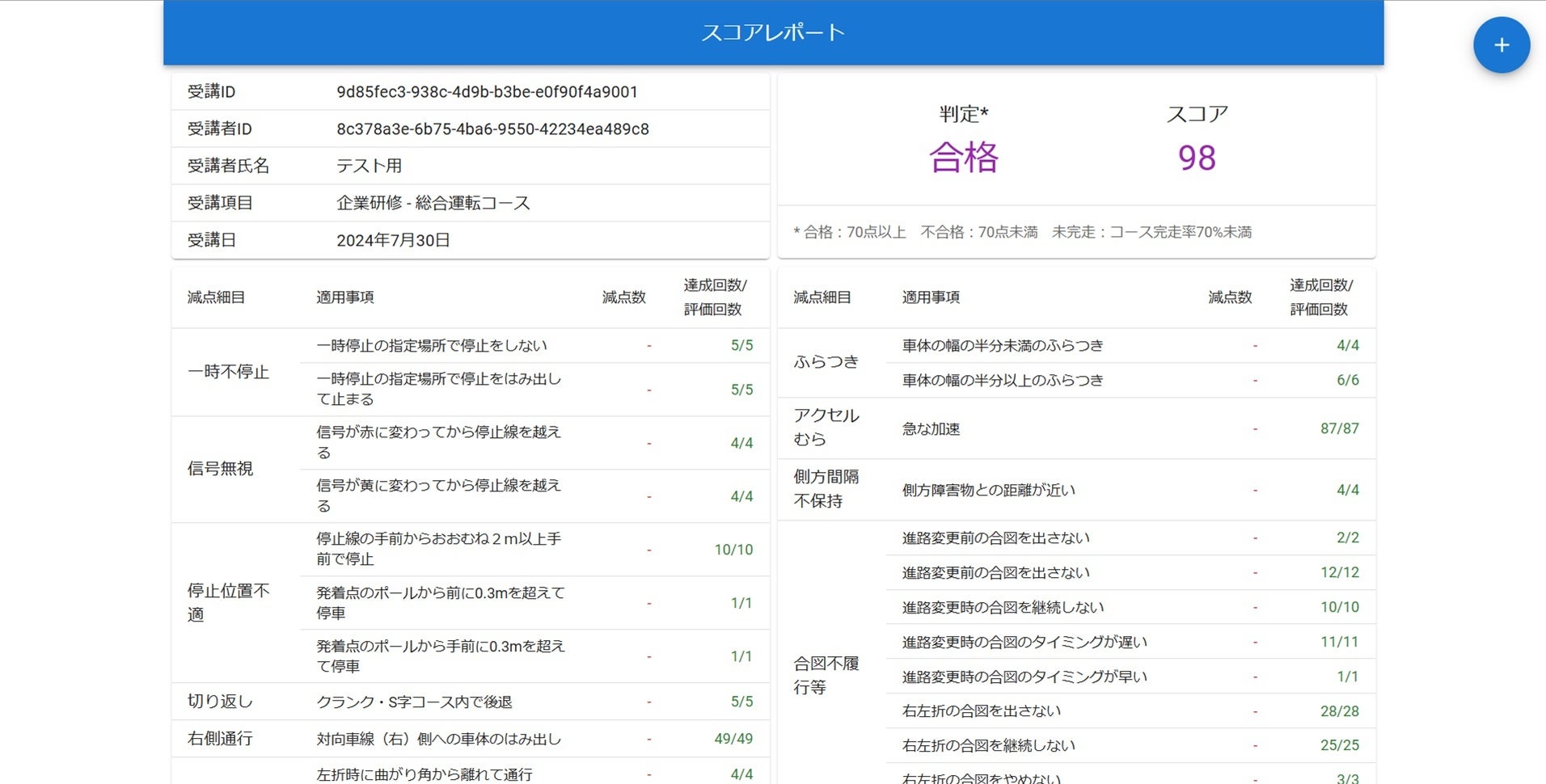
Task: Click the ふらつき deduction label
Action: click(x=828, y=362)
